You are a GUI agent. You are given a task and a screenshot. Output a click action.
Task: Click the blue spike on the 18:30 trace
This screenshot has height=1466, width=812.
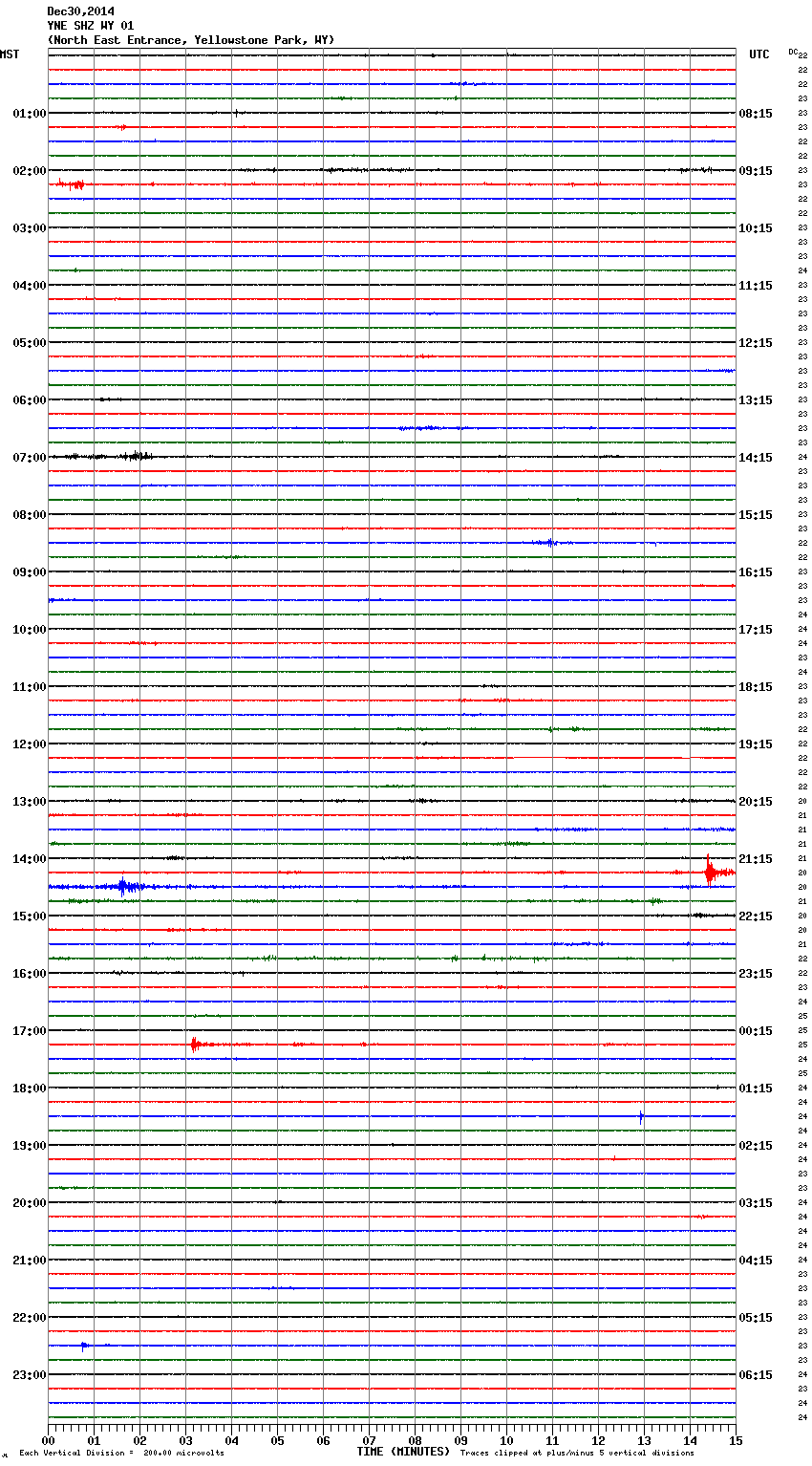[x=641, y=1116]
